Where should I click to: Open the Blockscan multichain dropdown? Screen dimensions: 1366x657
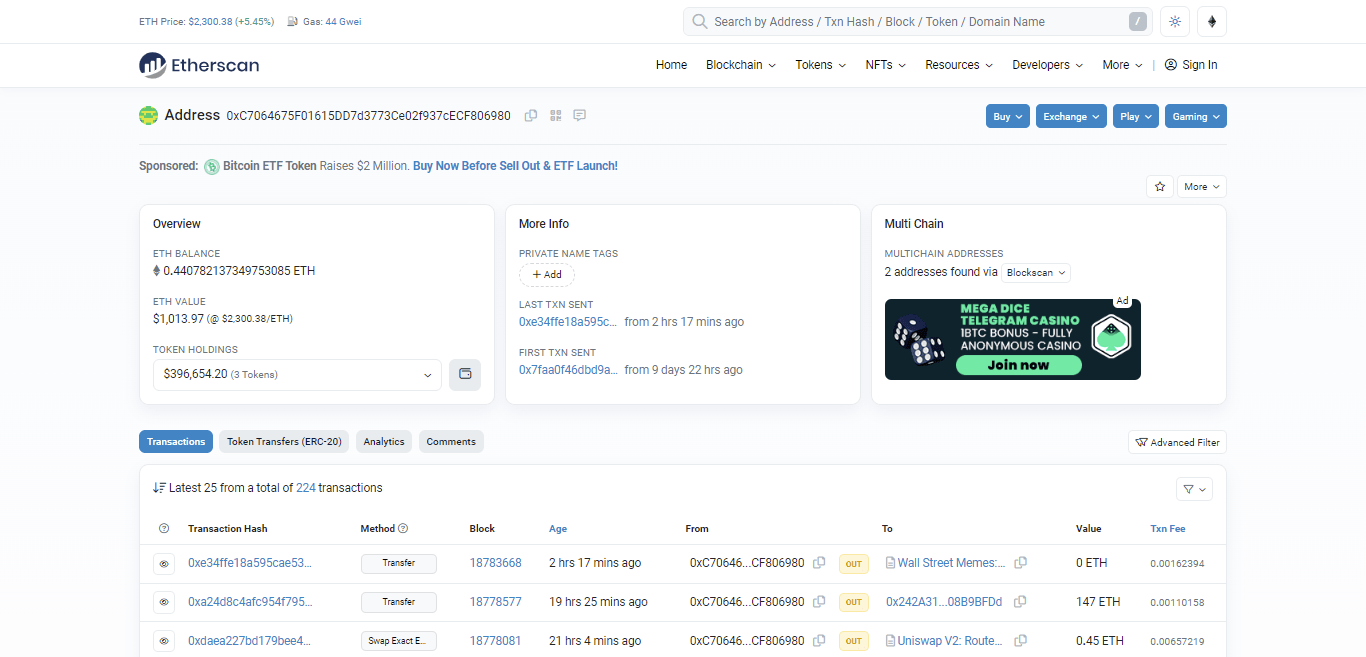pos(1036,272)
